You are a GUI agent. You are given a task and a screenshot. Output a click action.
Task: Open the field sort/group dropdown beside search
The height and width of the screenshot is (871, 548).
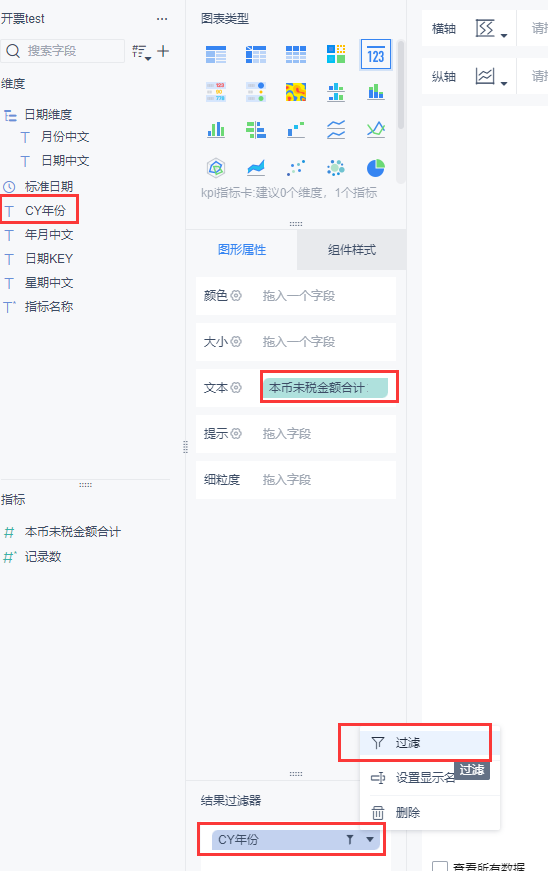tap(141, 52)
